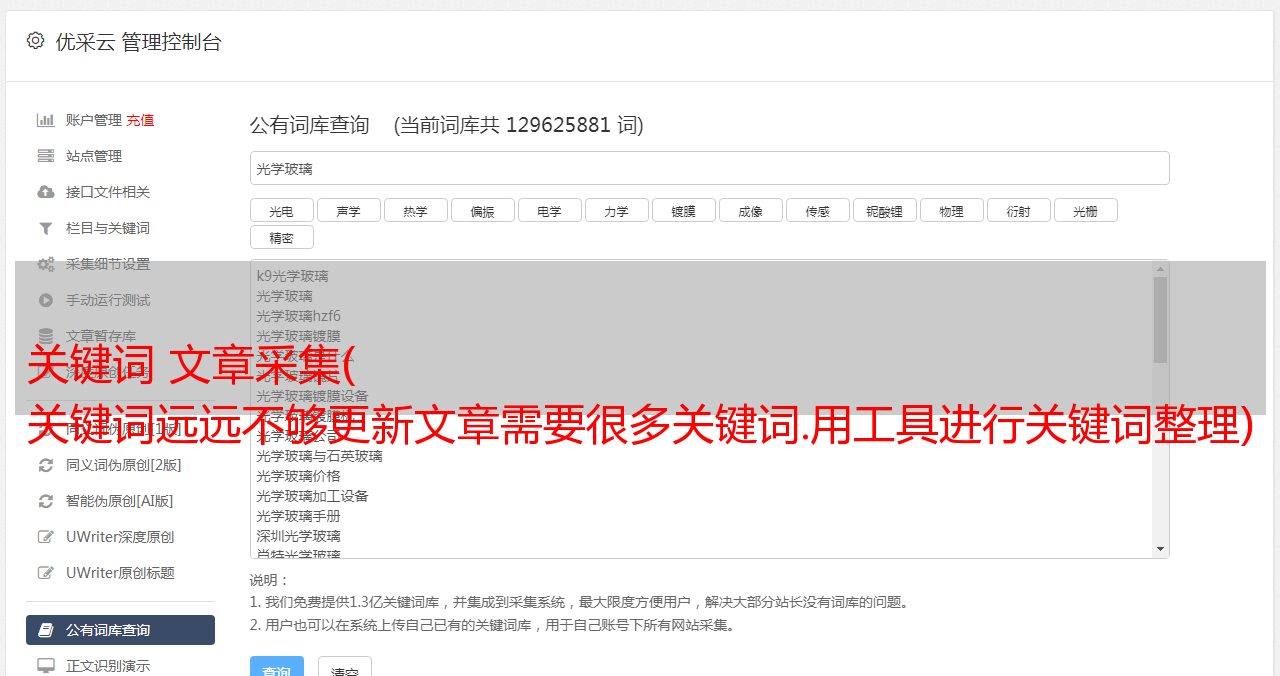
Task: Click the keyword search input containing 光学玻璃
Action: [709, 168]
